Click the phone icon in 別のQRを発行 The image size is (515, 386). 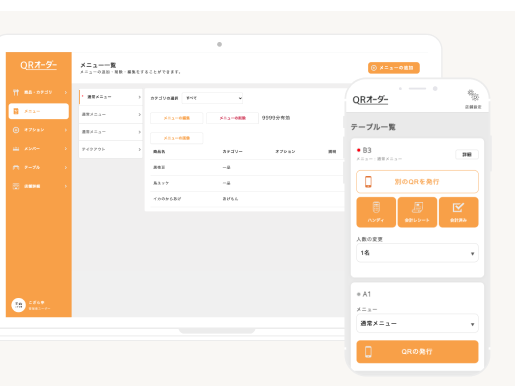click(368, 182)
